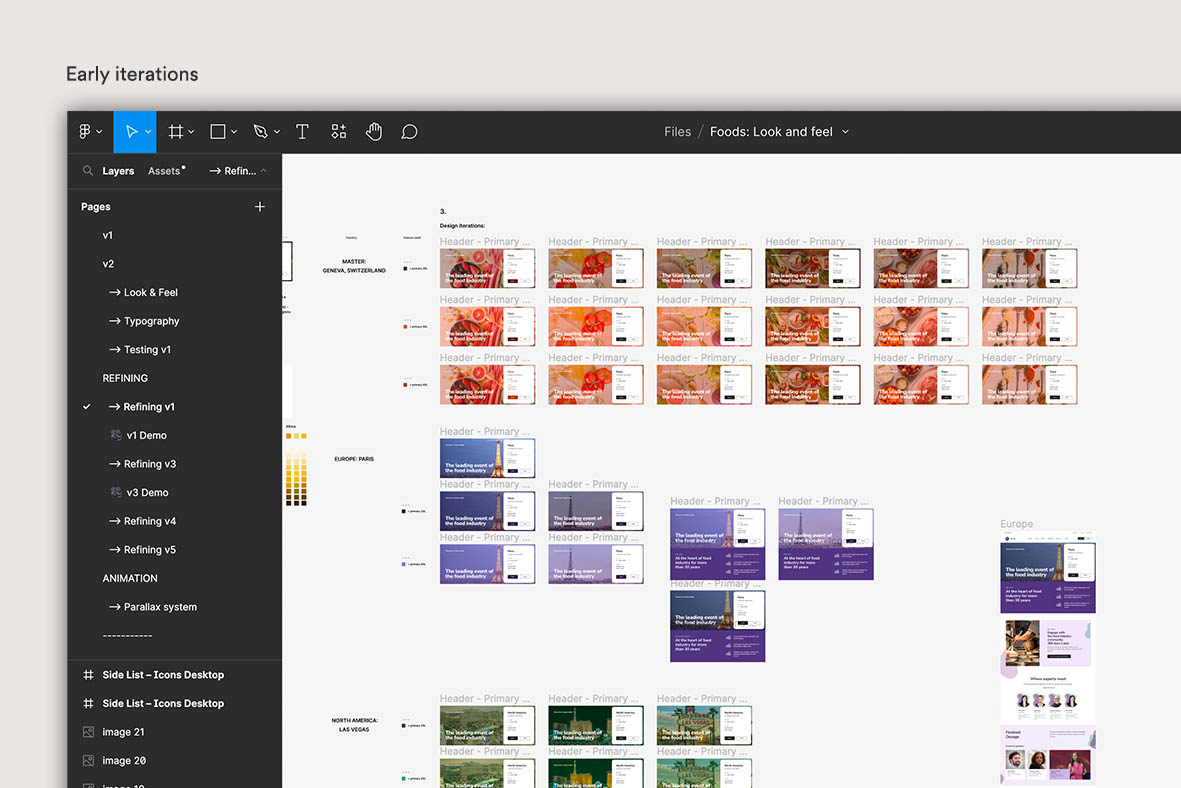
Task: Open the v1 Demo page
Action: [146, 435]
